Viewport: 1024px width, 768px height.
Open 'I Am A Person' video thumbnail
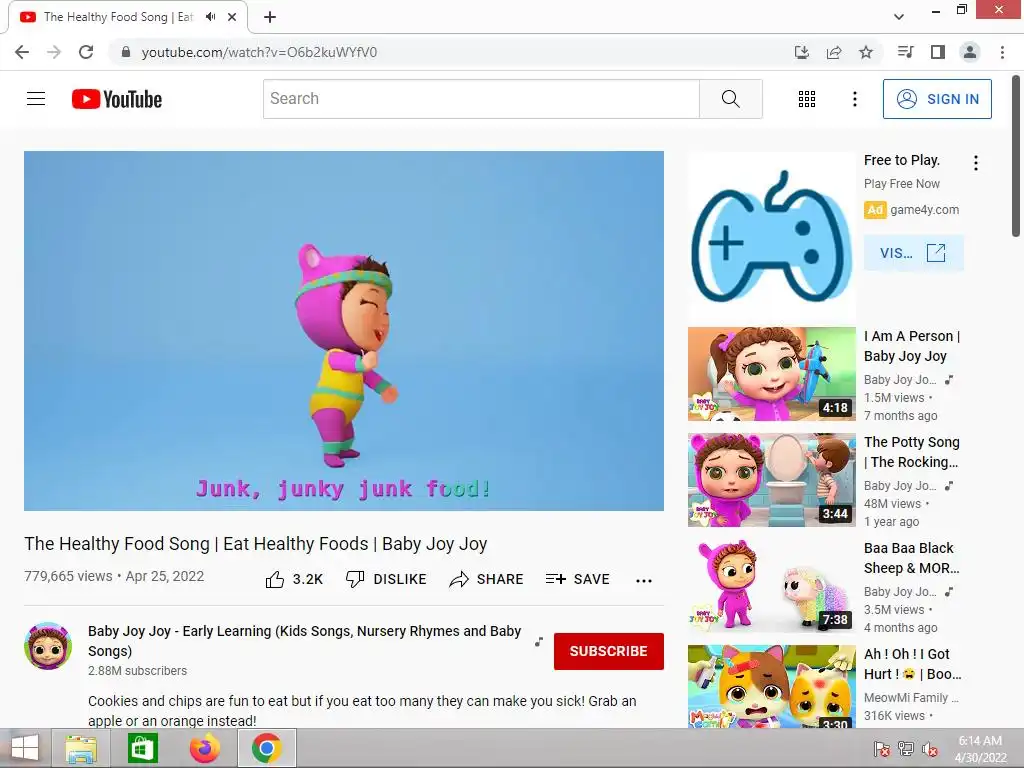coord(771,374)
